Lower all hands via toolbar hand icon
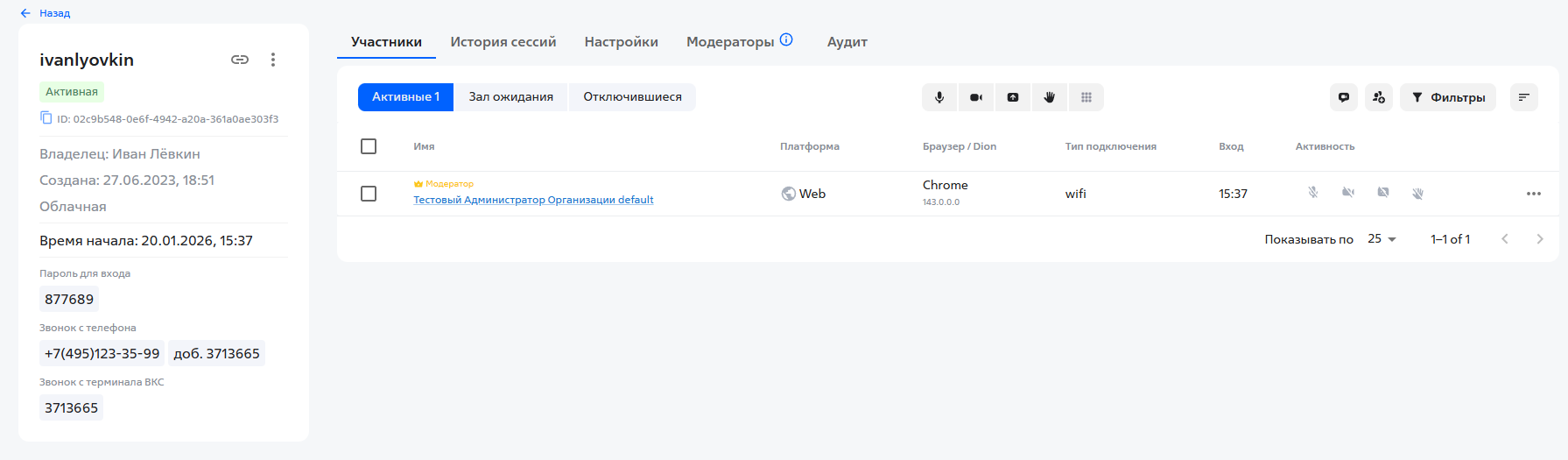 (1050, 97)
